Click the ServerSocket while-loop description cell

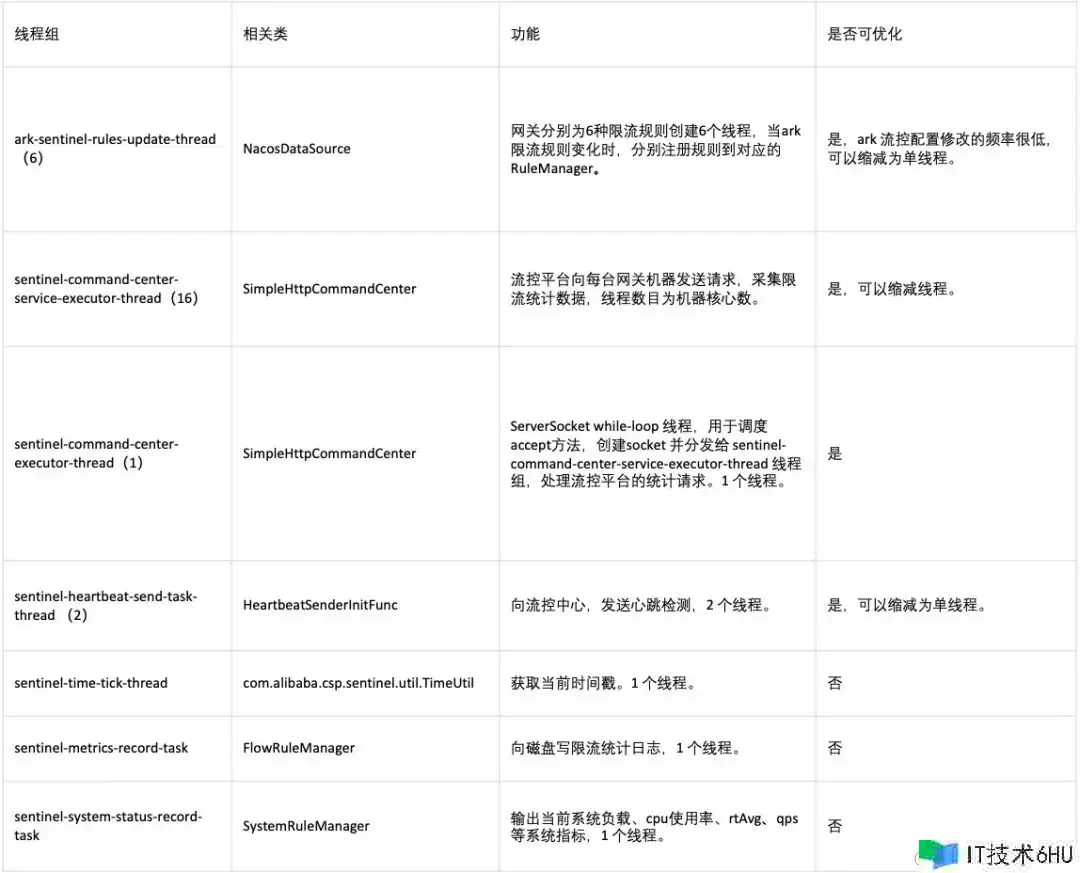tap(655, 453)
